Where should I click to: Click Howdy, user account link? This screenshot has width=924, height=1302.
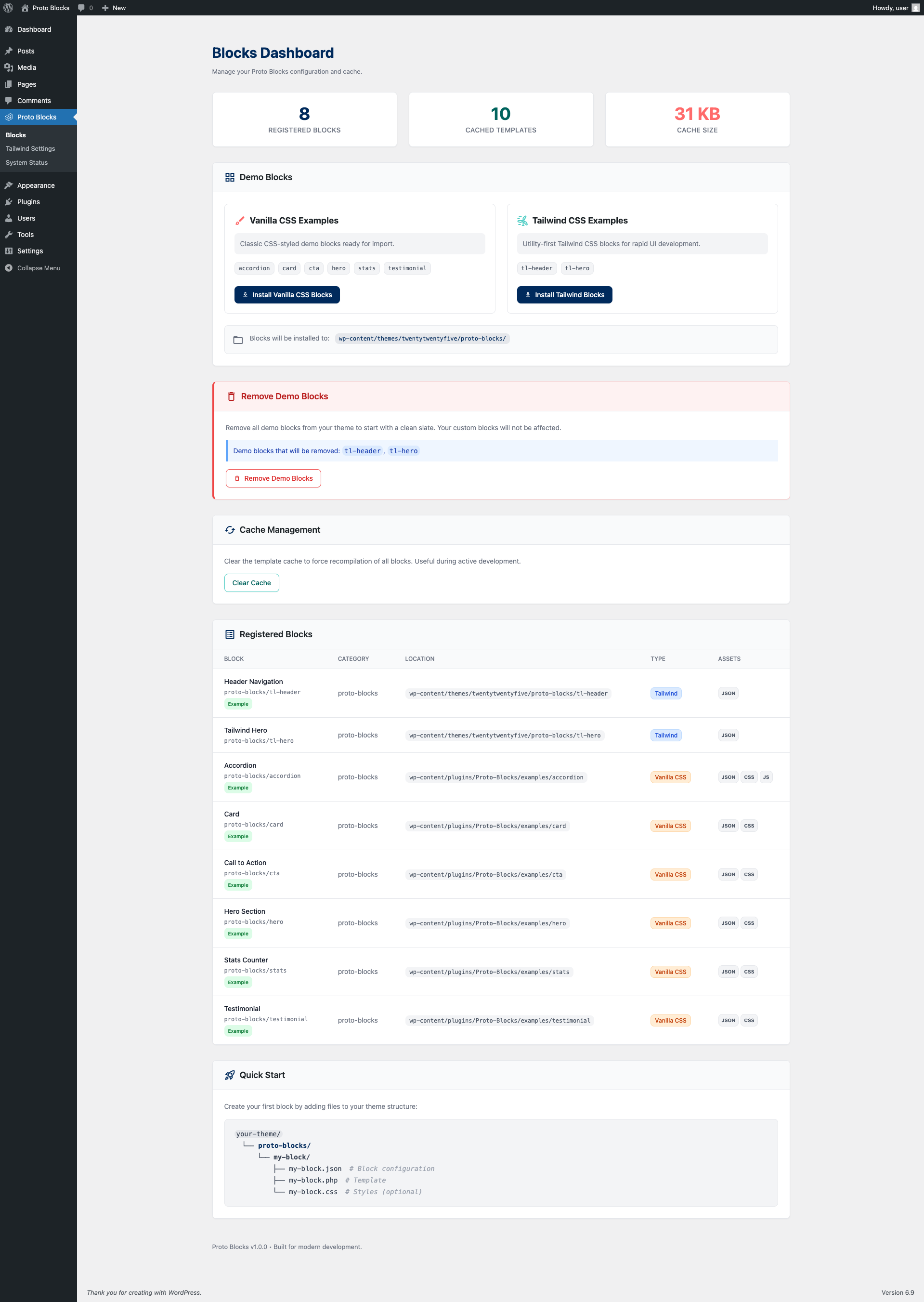pos(896,8)
